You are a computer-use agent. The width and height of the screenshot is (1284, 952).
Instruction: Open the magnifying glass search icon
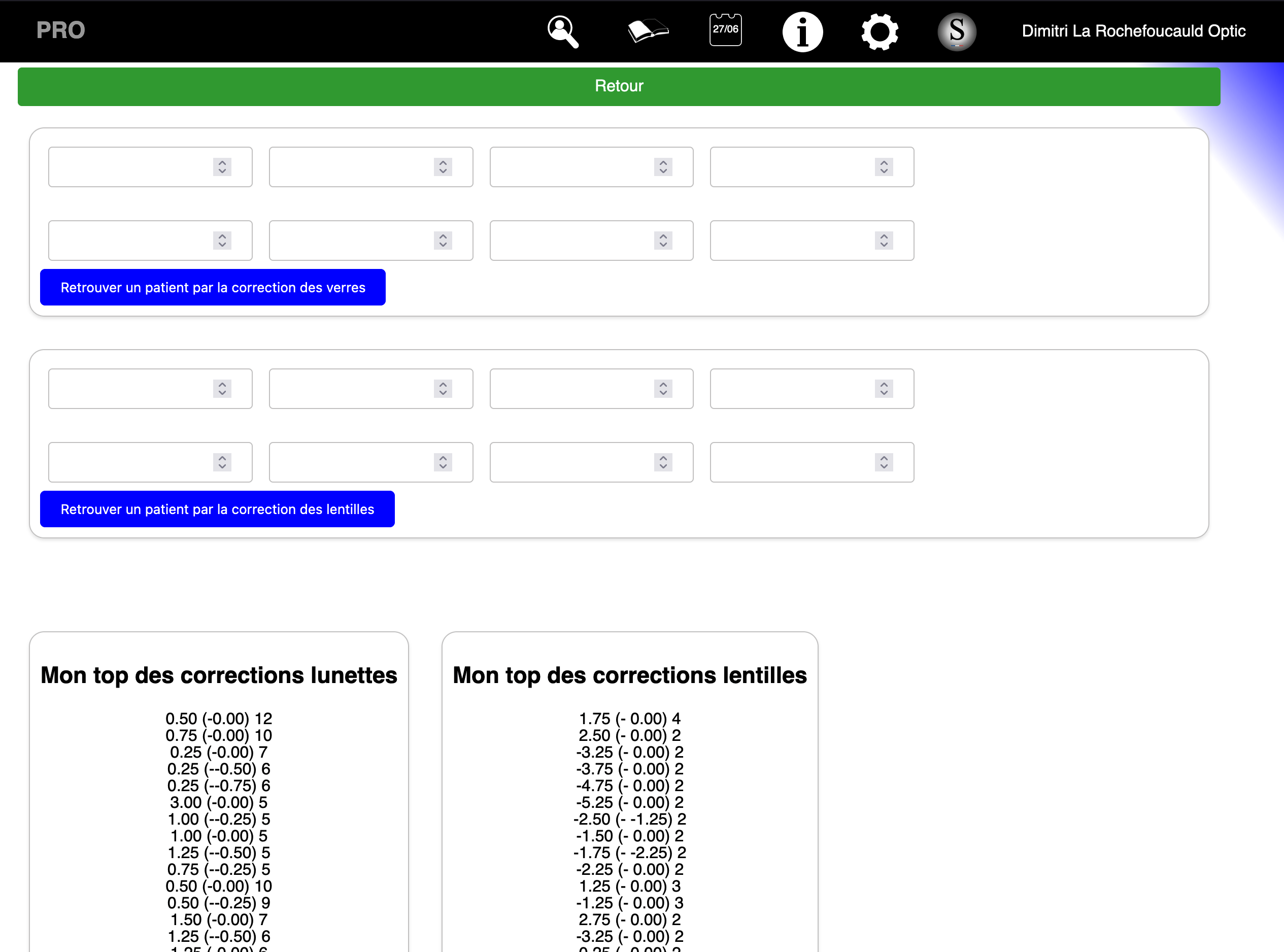(562, 31)
